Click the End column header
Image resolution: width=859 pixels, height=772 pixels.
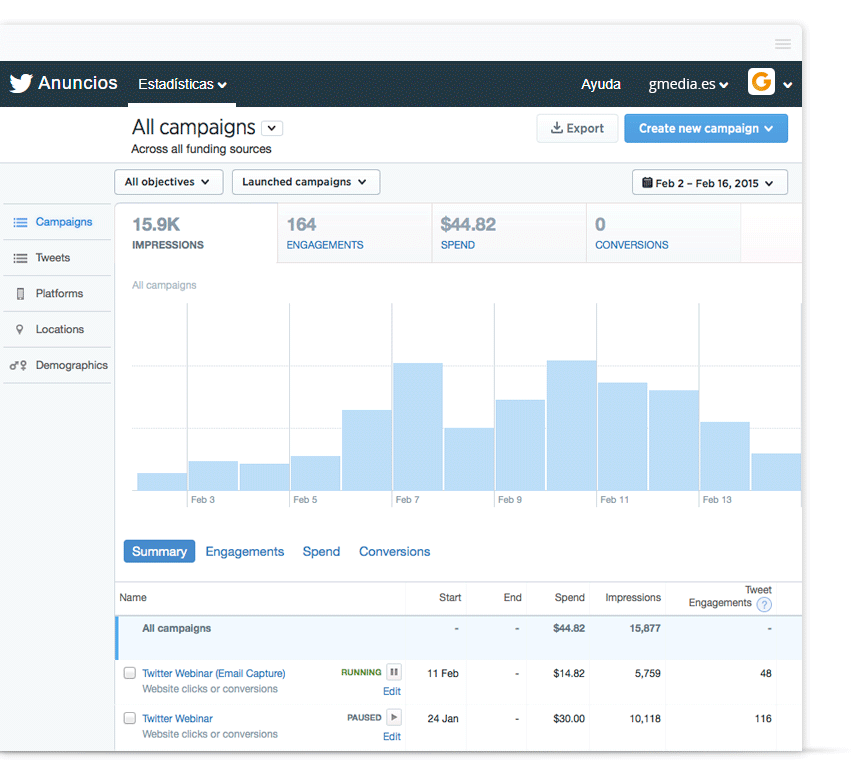(512, 597)
